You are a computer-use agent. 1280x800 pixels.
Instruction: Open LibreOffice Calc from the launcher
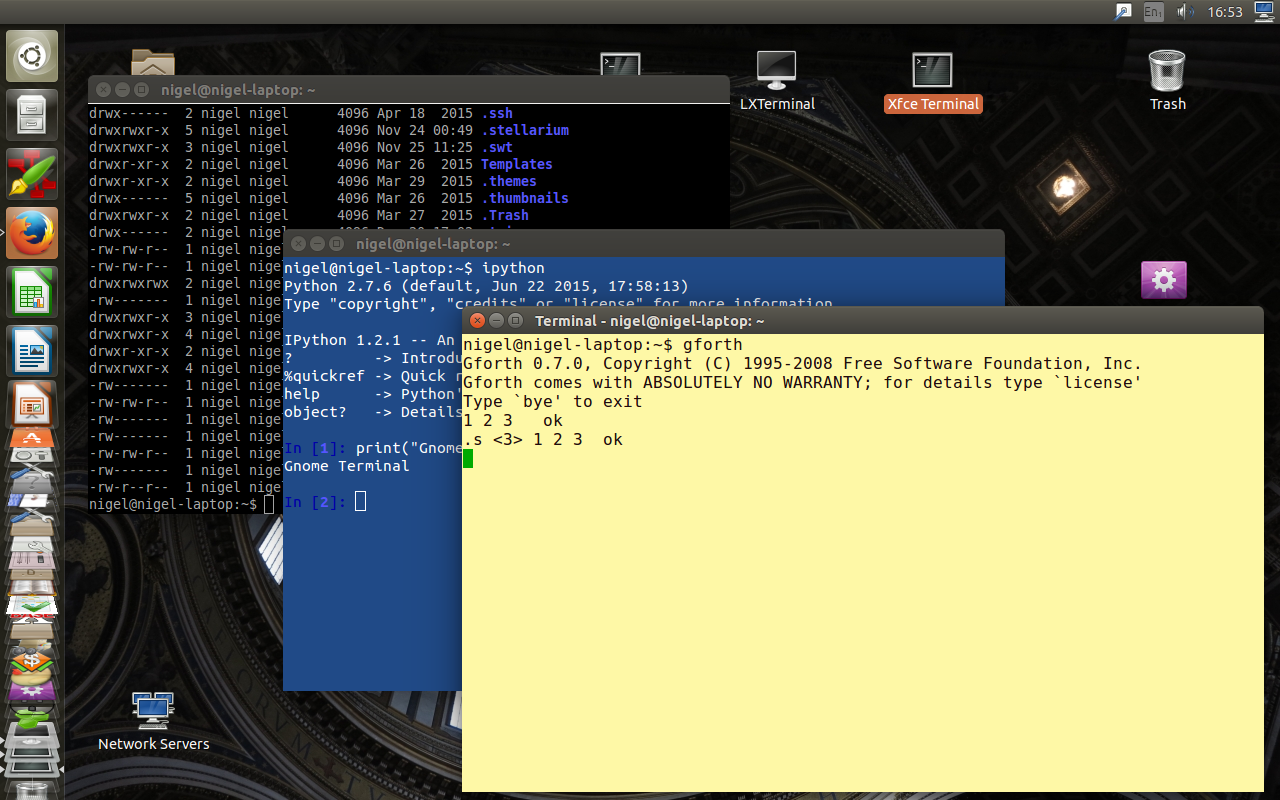[33, 293]
